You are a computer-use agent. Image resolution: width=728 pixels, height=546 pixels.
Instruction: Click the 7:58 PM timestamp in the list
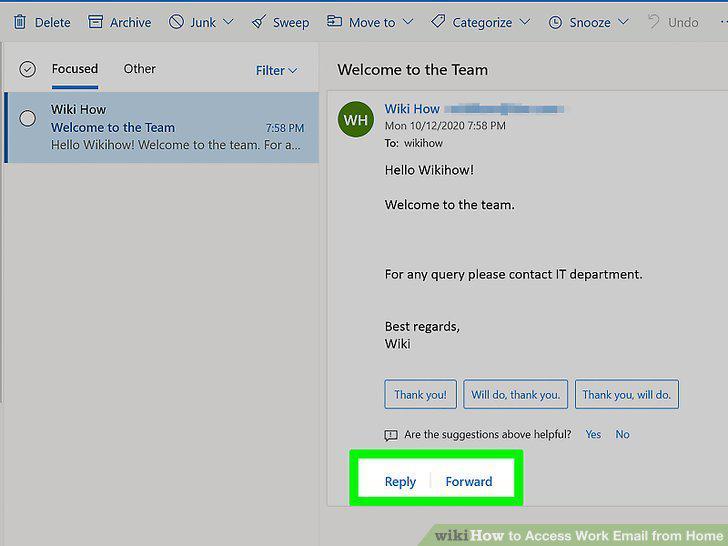point(285,128)
